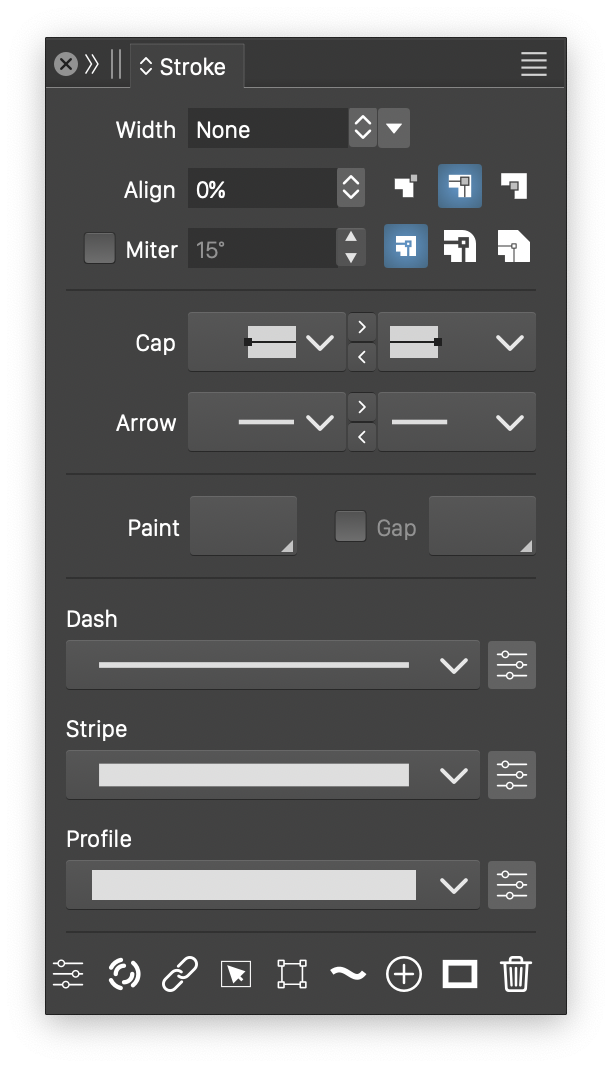Click the Width input field
The height and width of the screenshot is (1068, 612).
(268, 129)
